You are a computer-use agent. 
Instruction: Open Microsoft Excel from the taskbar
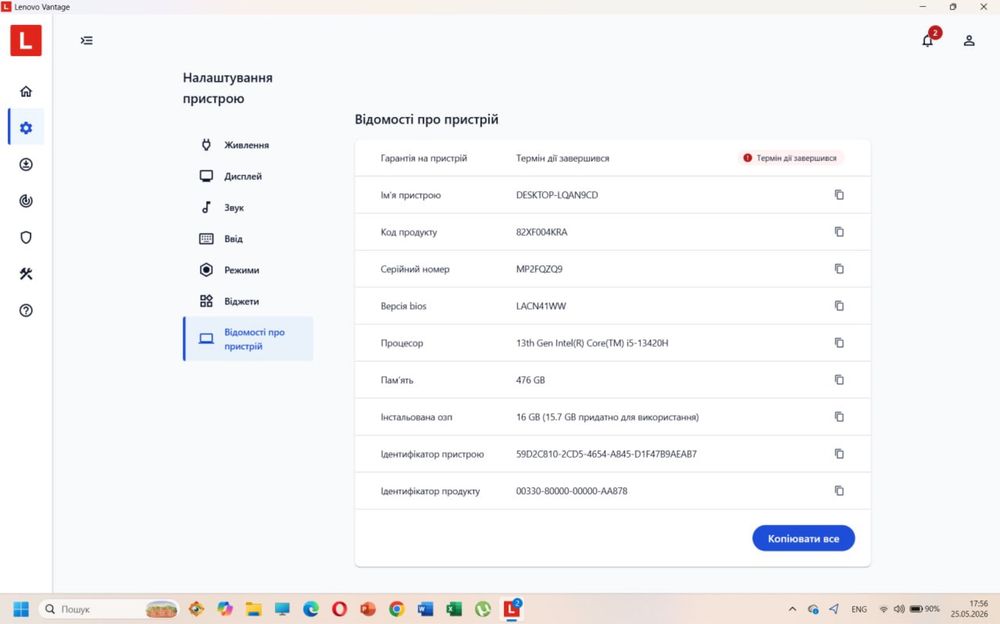[454, 609]
